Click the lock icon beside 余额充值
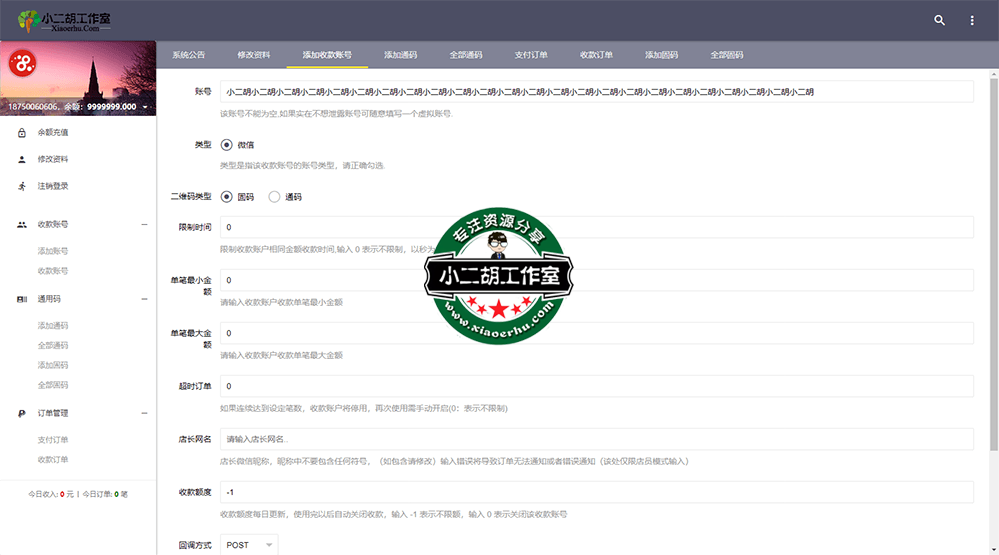 click(x=22, y=133)
